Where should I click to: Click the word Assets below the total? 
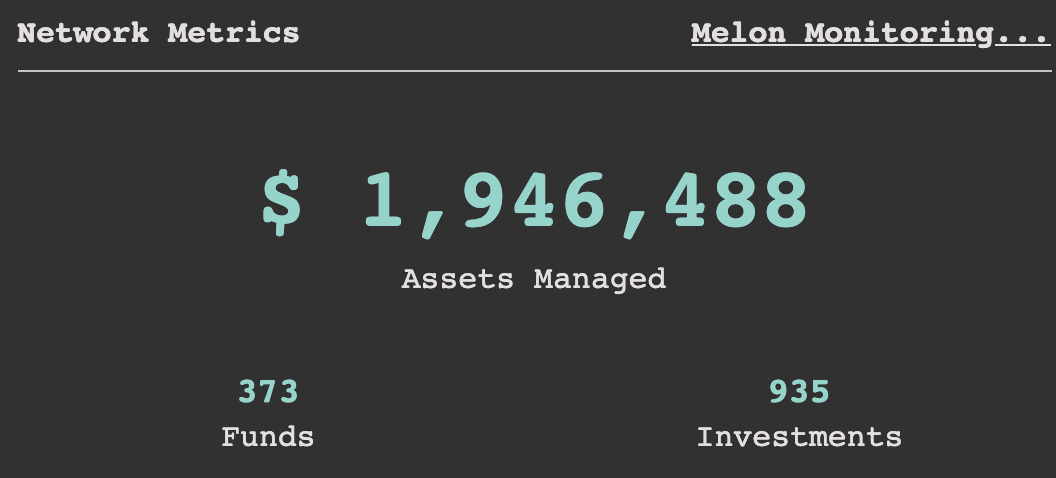(x=457, y=278)
